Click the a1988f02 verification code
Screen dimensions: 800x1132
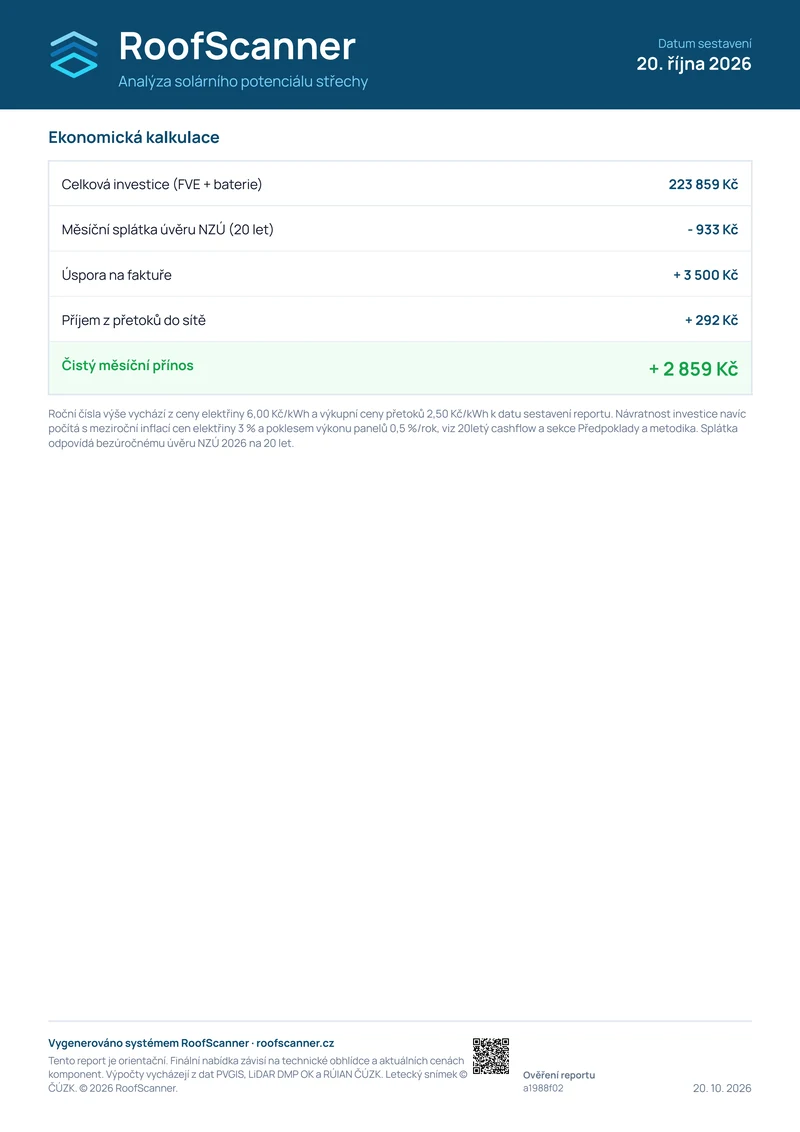click(x=543, y=1088)
